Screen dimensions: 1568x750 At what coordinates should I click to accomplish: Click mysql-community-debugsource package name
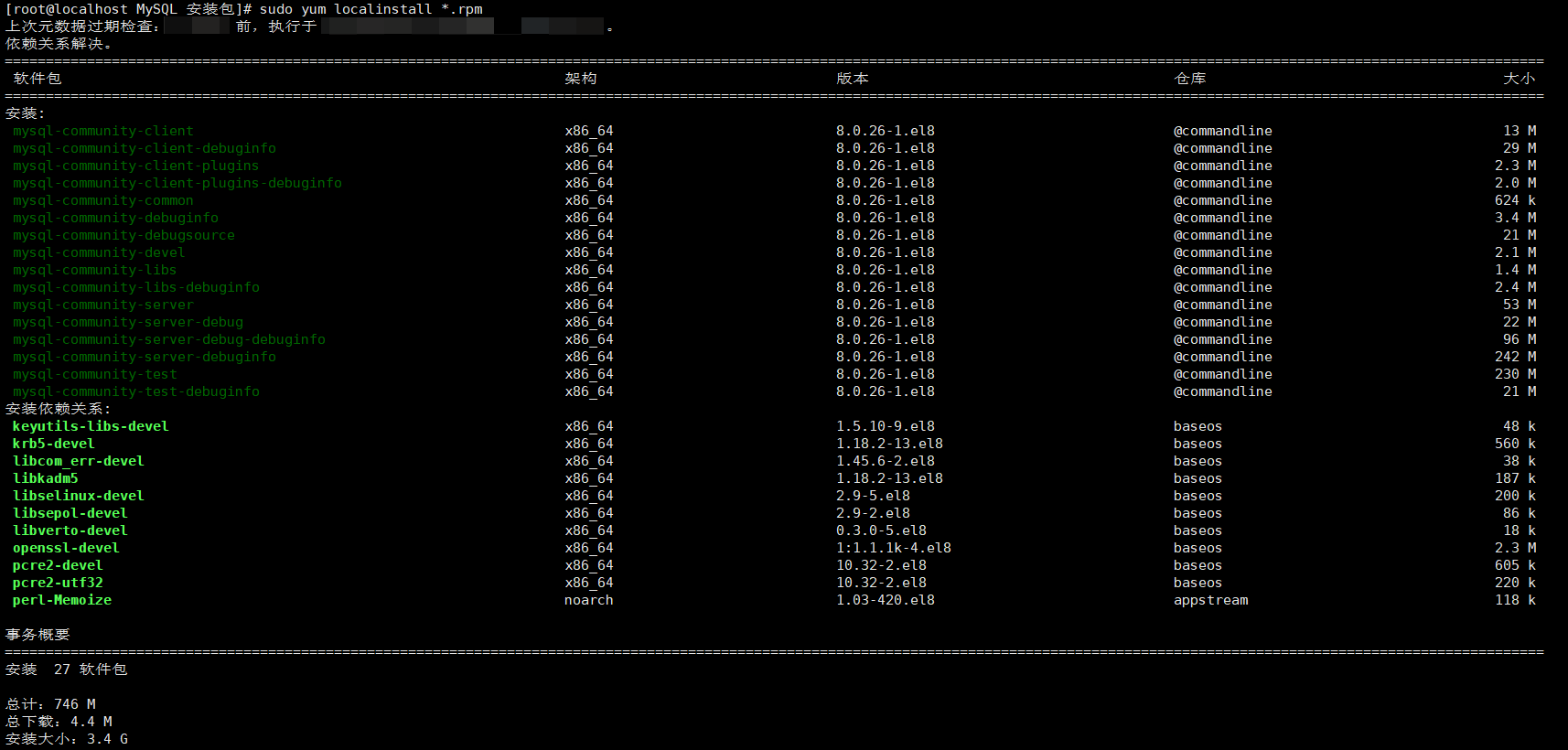coord(124,235)
